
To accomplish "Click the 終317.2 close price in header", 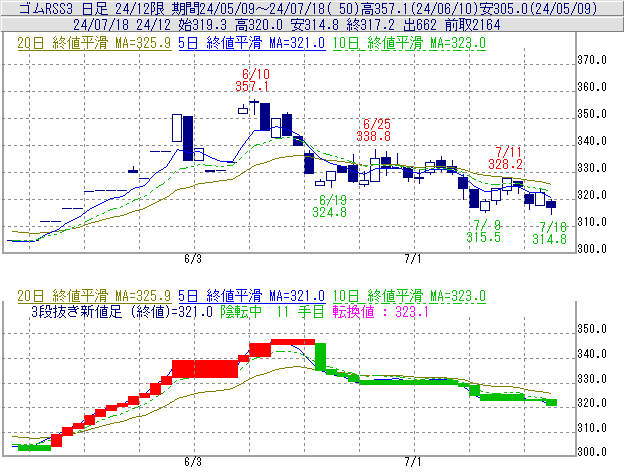I will (370, 25).
